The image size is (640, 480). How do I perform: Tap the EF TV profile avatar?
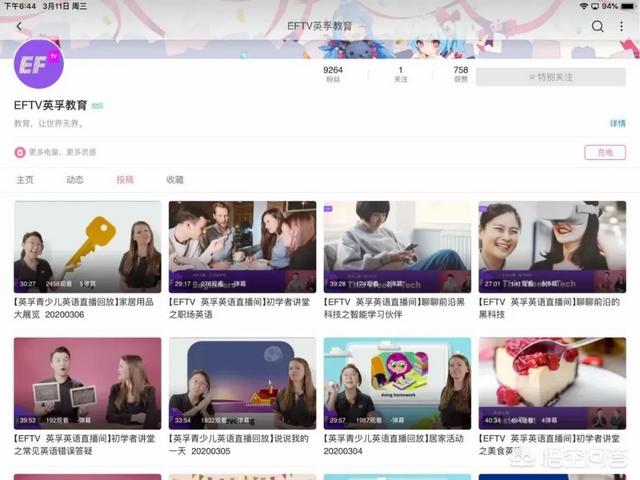coord(38,65)
